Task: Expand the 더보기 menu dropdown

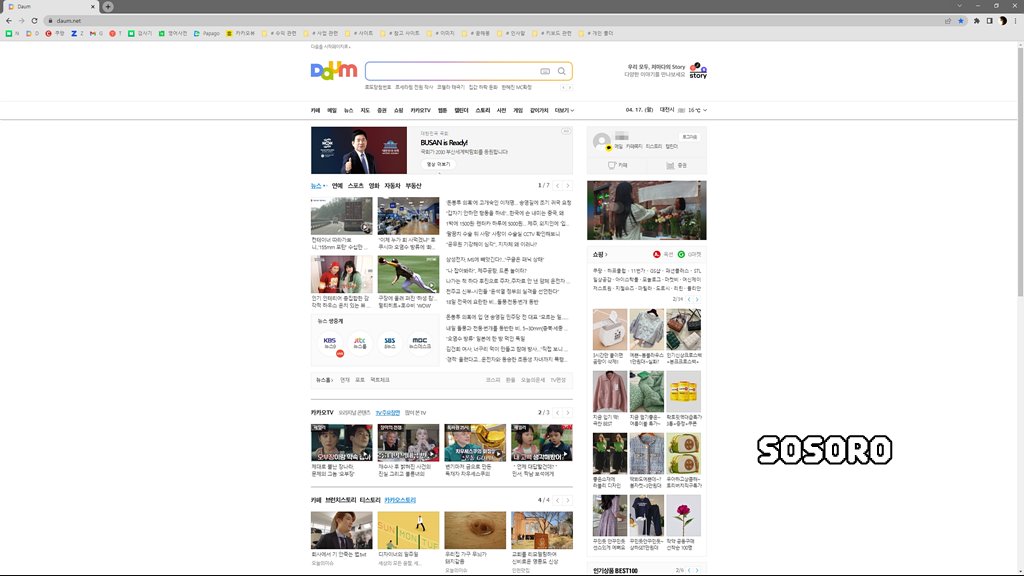Action: 564,110
